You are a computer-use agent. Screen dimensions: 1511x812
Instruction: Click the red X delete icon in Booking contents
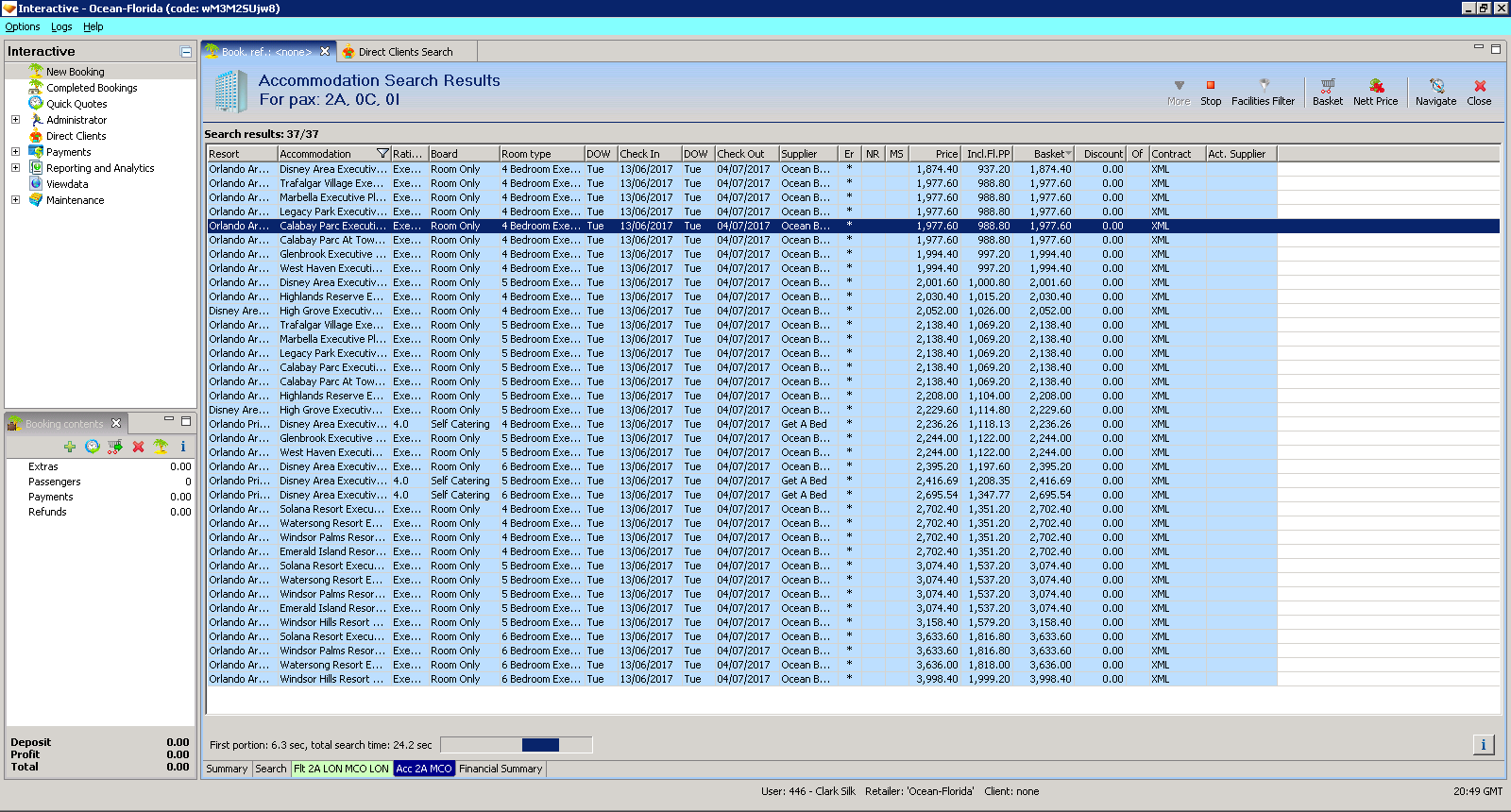138,447
